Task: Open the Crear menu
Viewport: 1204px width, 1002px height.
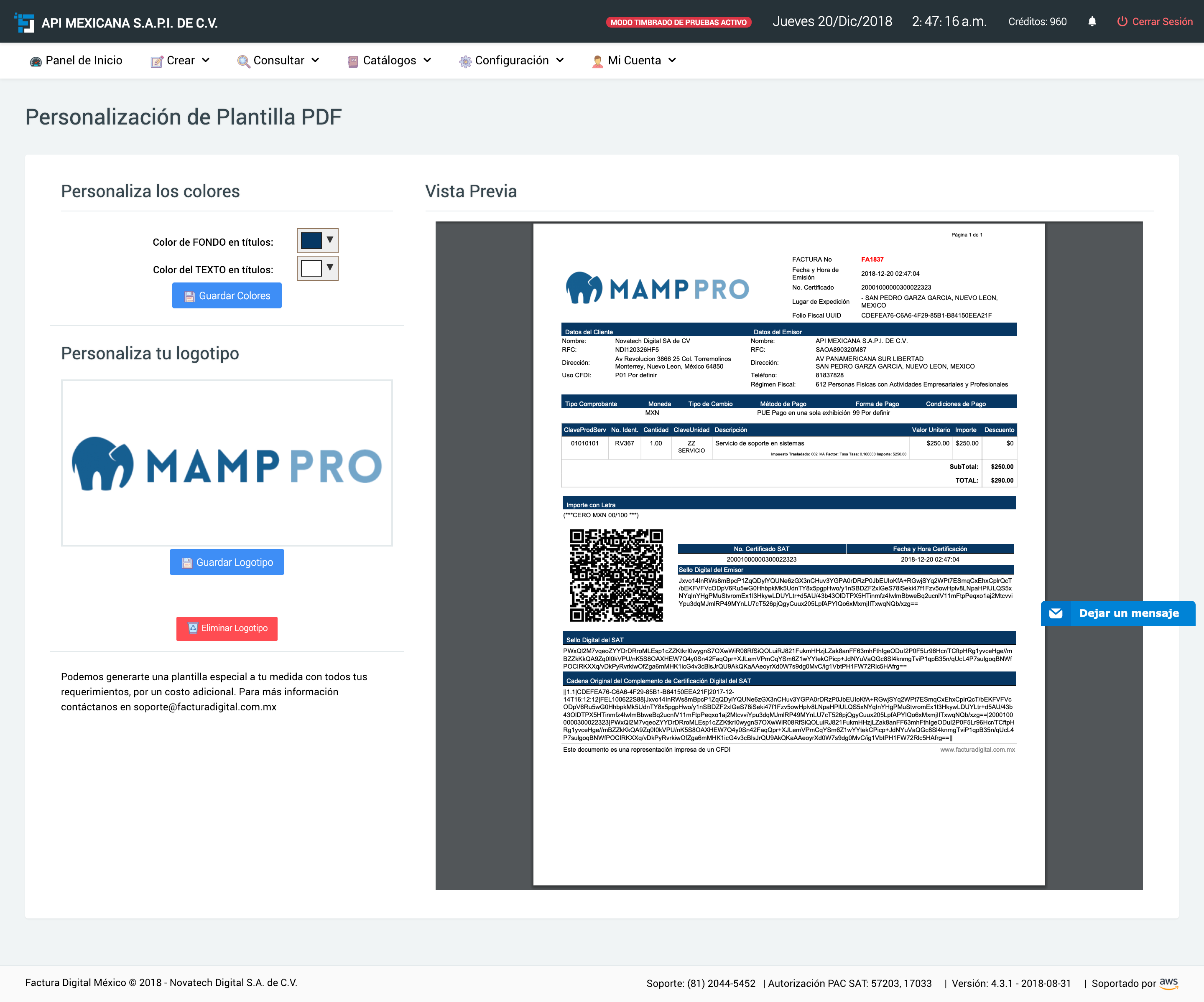Action: point(180,61)
